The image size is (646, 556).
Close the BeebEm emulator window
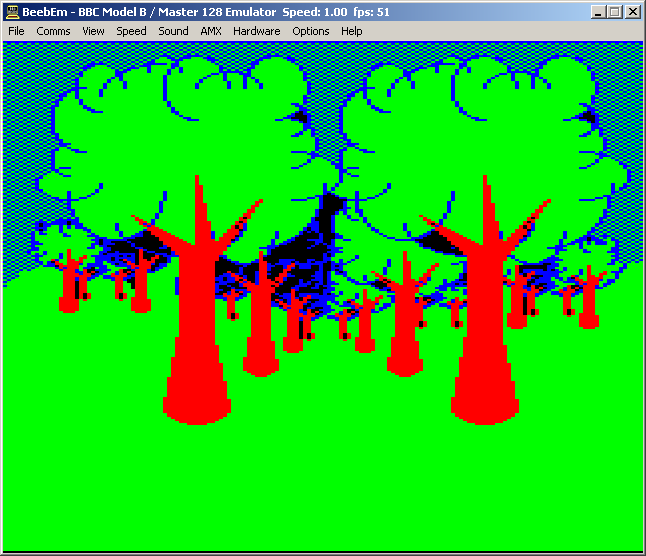point(631,12)
